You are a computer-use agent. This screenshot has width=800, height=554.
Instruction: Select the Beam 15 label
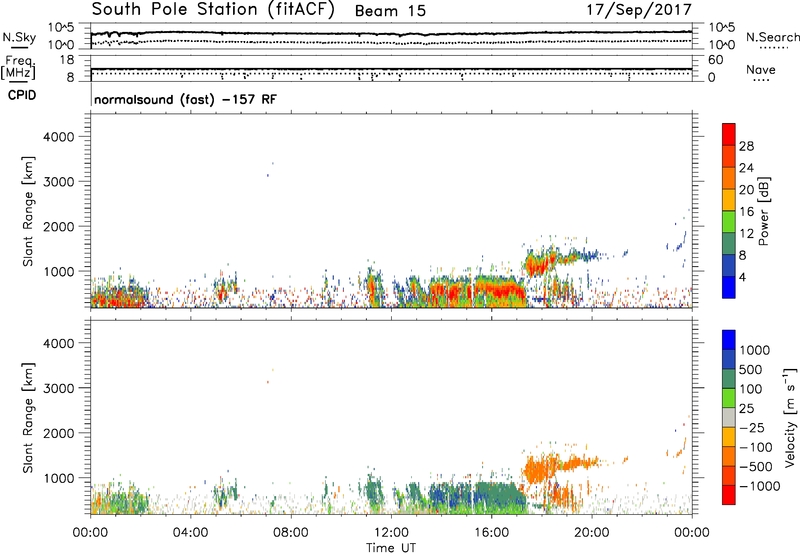(390, 11)
